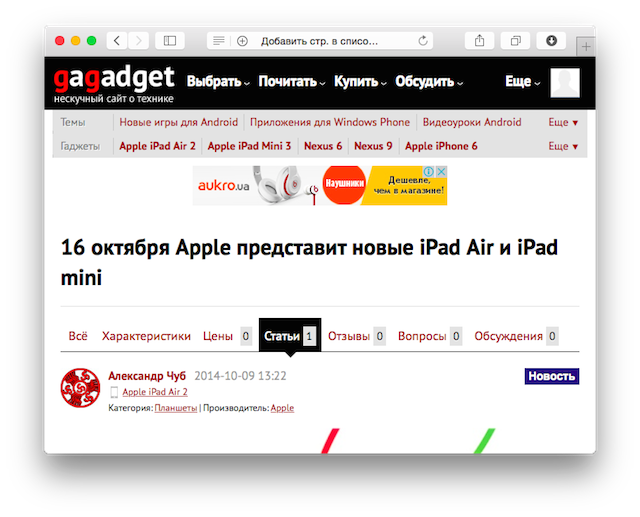Switch to the Обсуждения tab
The image size is (640, 517).
tap(516, 336)
